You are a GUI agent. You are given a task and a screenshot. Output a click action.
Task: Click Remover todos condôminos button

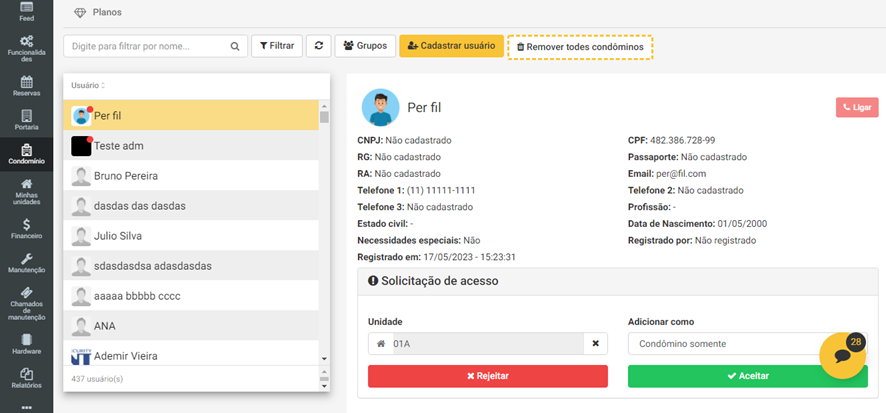tap(580, 47)
